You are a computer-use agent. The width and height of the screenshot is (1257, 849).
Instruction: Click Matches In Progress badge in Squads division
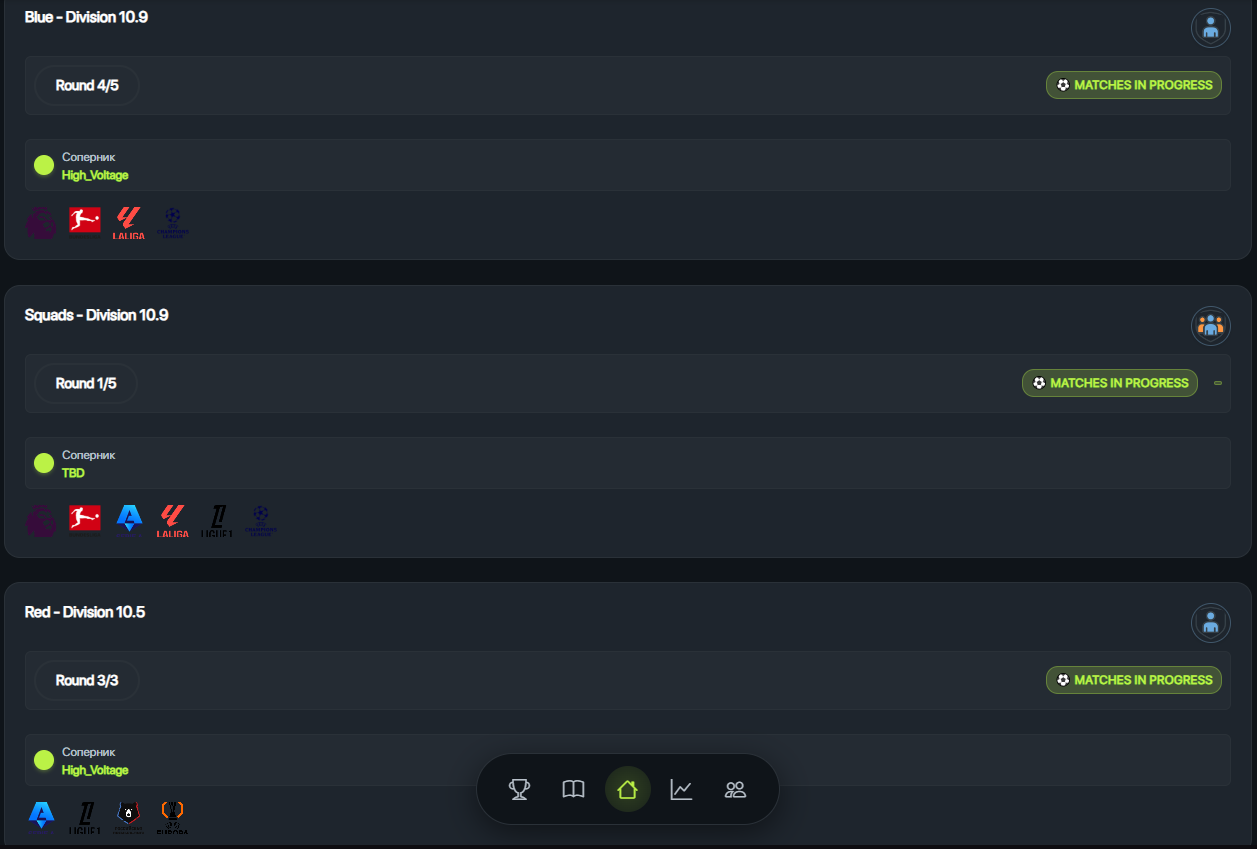1109,383
